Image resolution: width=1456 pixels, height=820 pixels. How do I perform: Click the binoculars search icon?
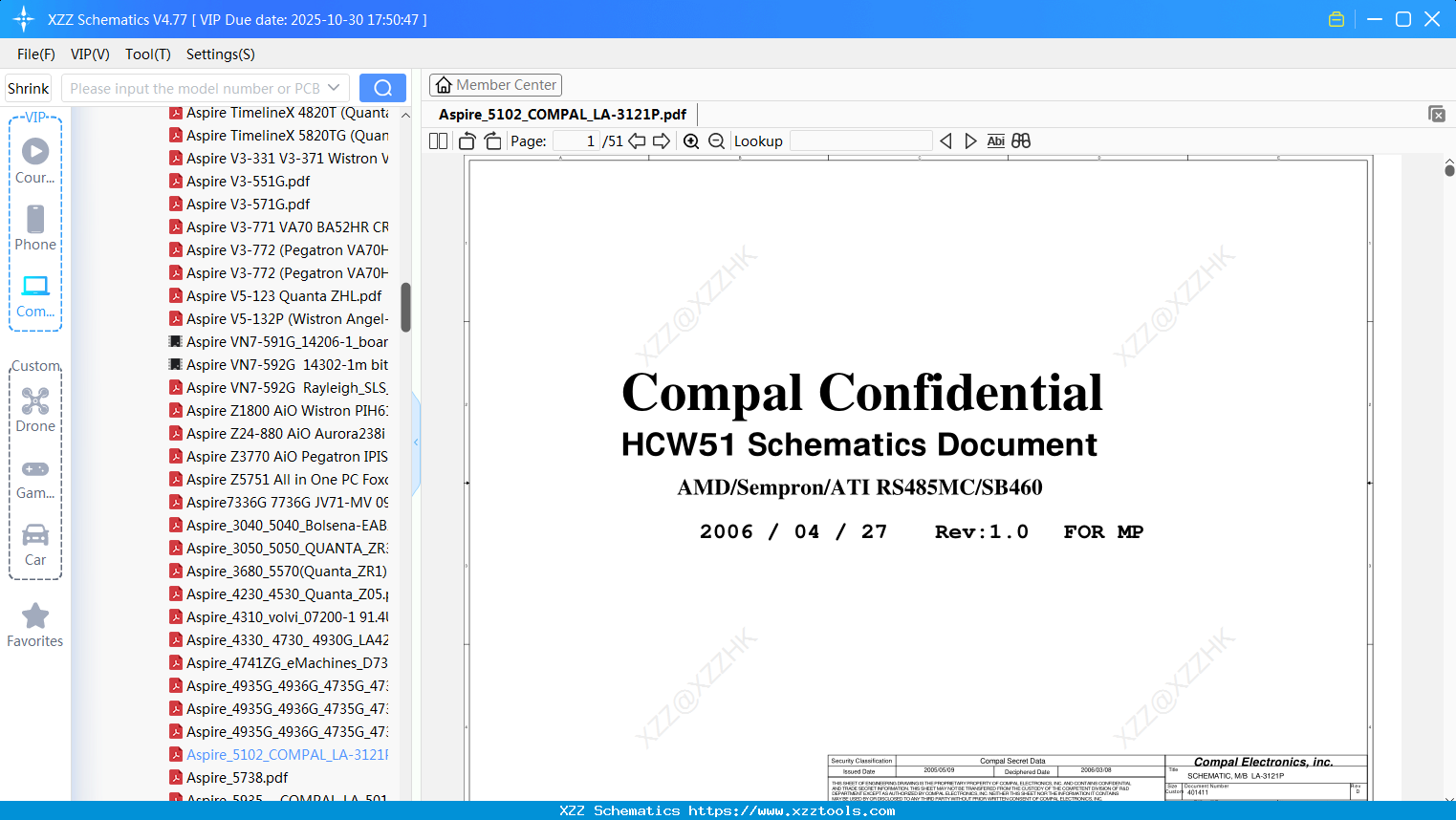tap(1021, 141)
